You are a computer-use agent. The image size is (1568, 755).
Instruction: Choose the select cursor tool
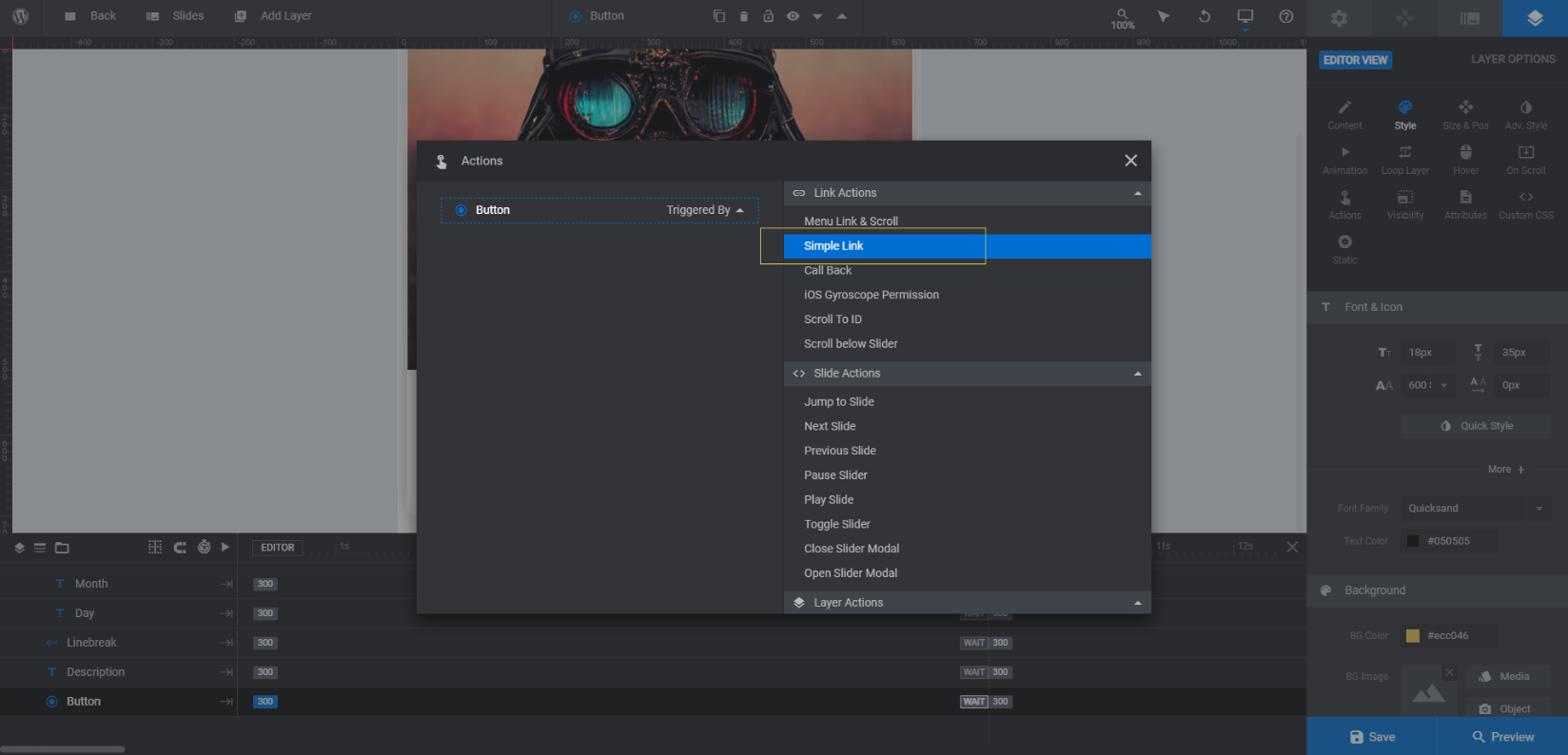click(1164, 16)
